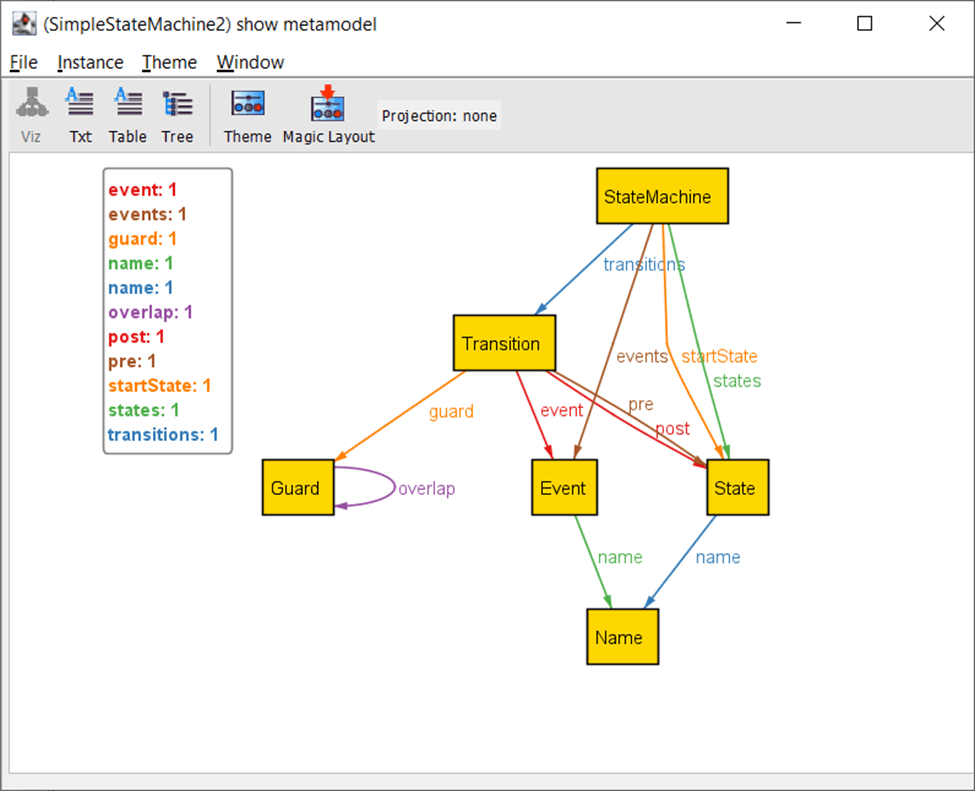Maximize the metamodel window
This screenshot has height=791, width=975.
pos(865,24)
